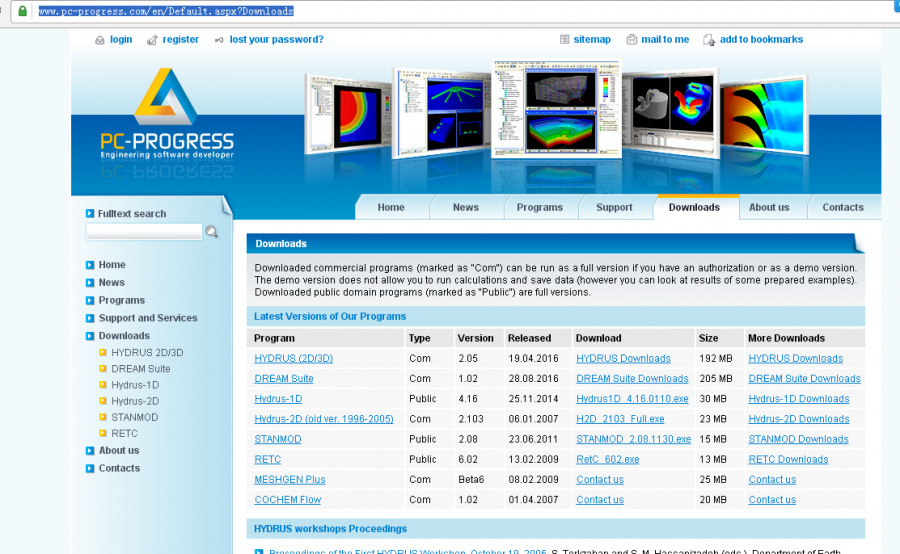Open Hydrus-2D (old ver. 1996-2005) link
Viewport: 900px width, 554px height.
click(324, 419)
